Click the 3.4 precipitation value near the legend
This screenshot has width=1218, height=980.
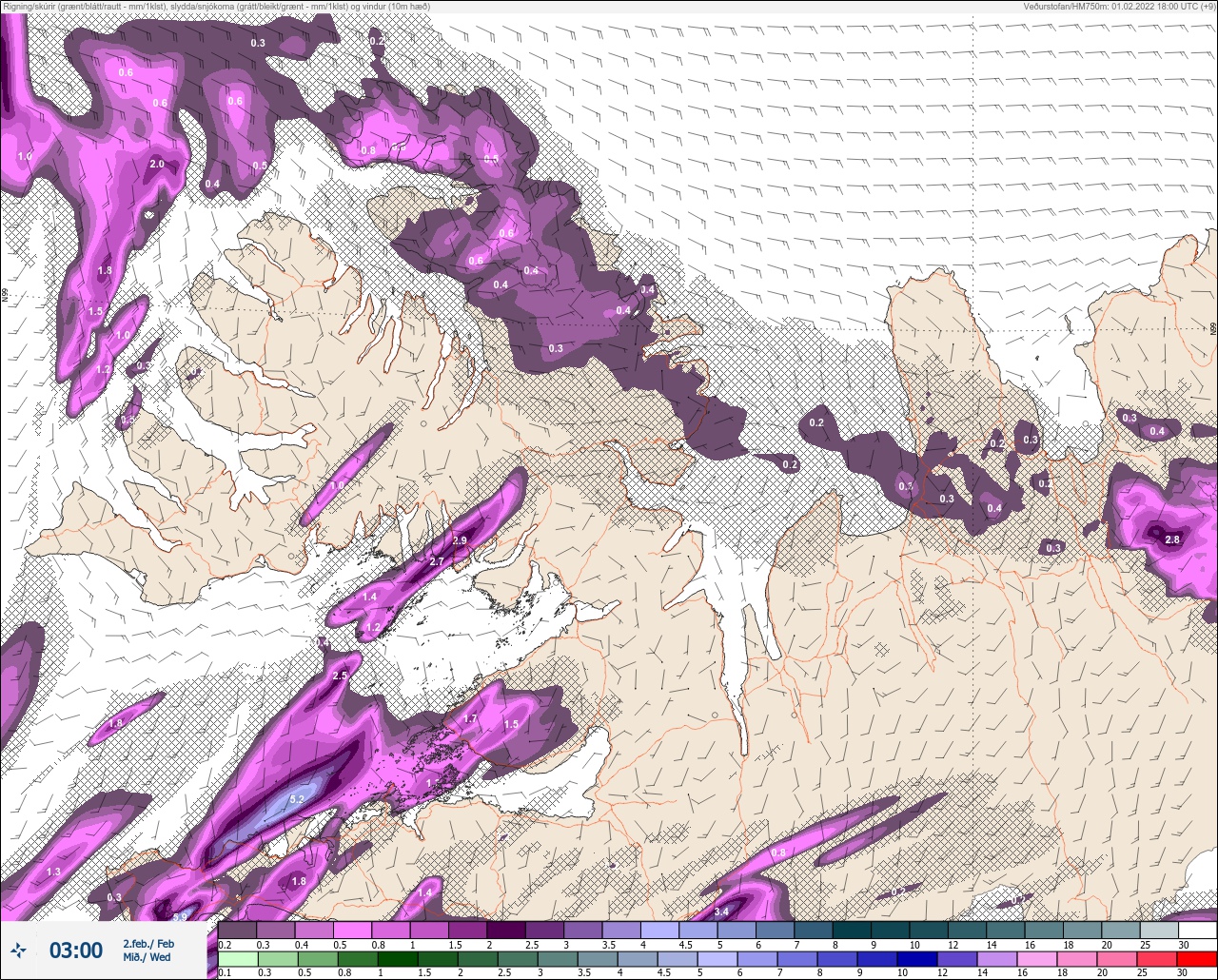721,911
